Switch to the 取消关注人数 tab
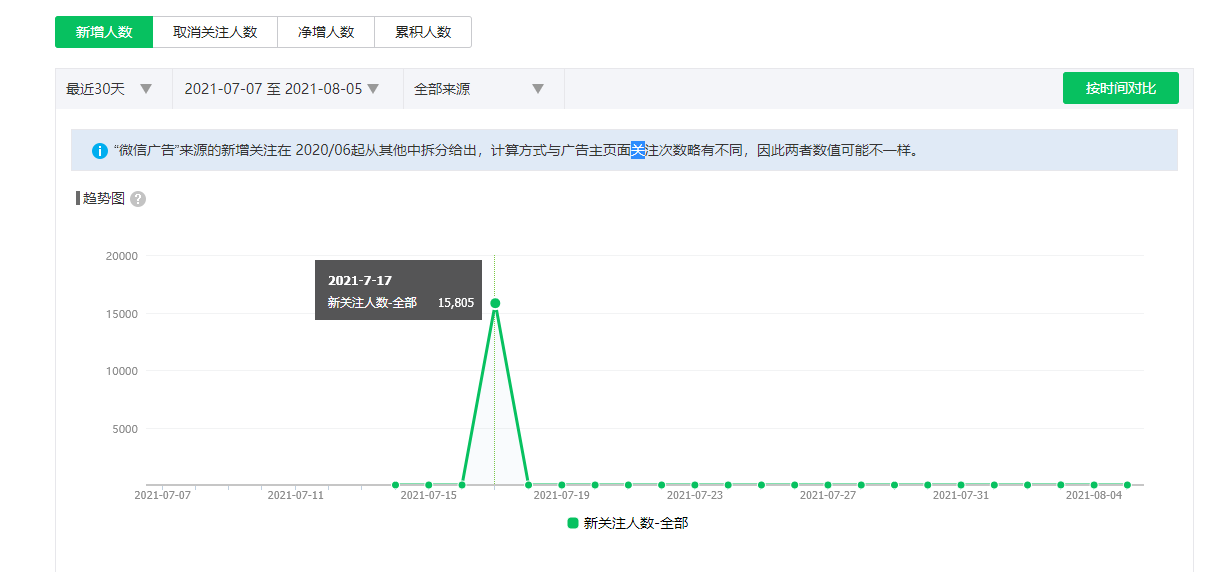 pyautogui.click(x=215, y=32)
